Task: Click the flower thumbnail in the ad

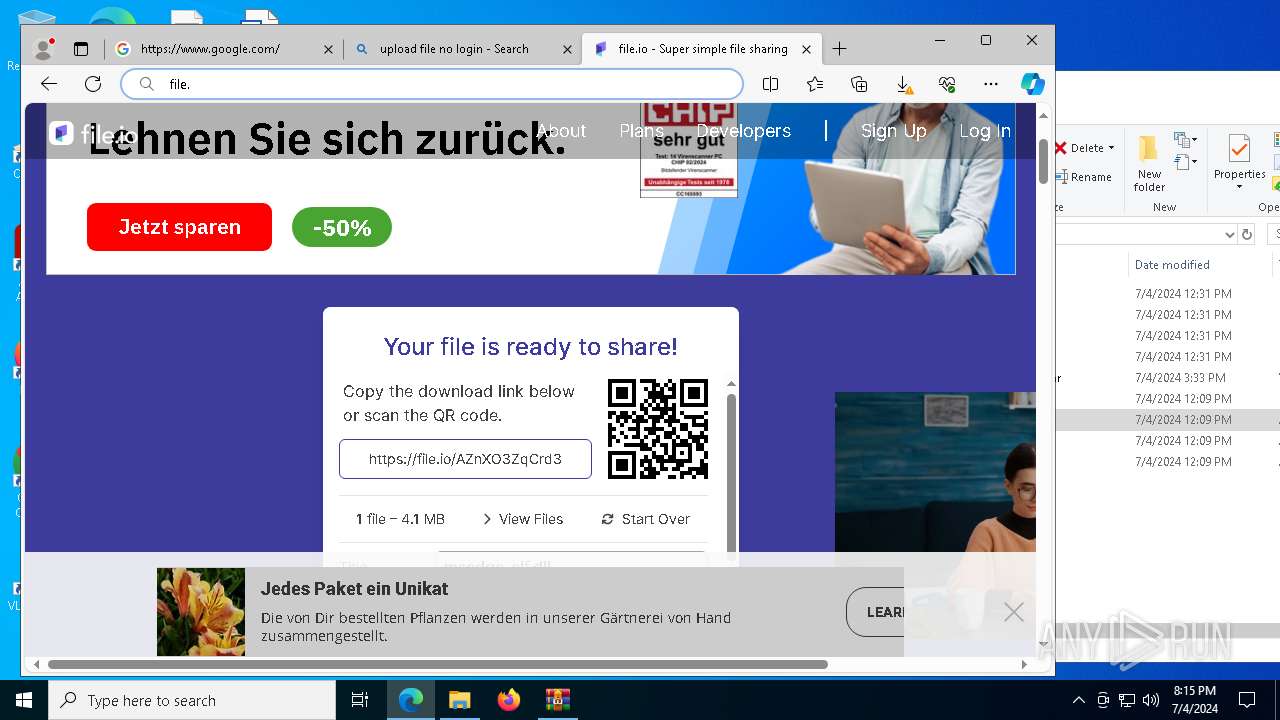Action: pos(201,612)
